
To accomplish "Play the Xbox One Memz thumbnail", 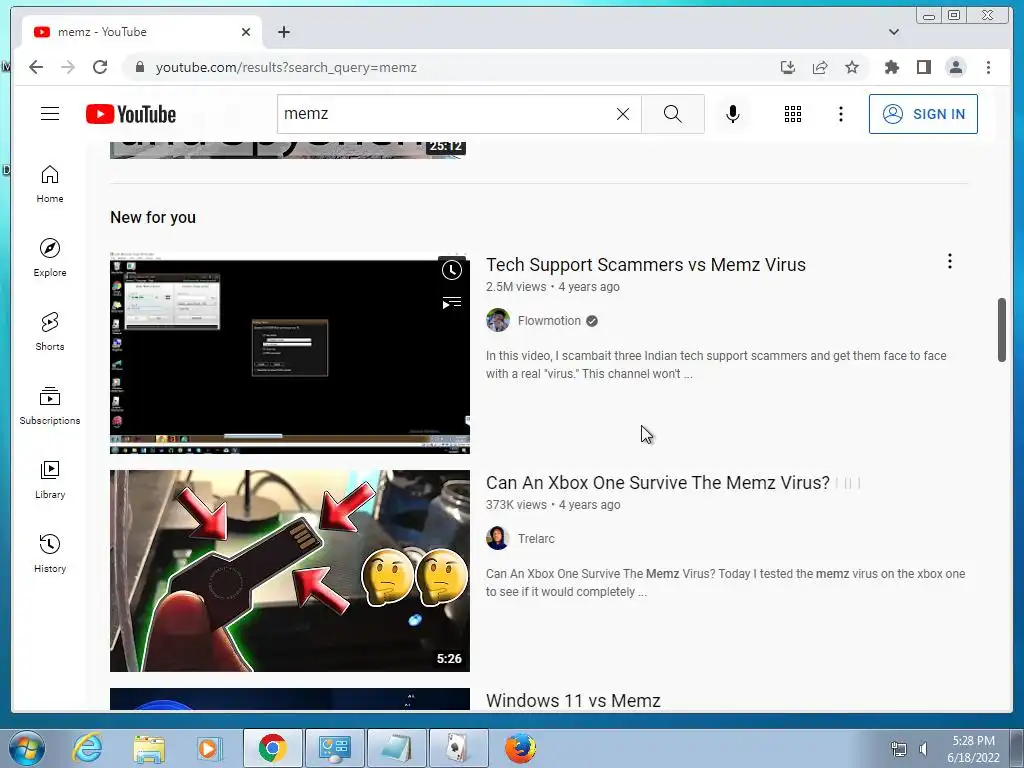I will coord(289,571).
